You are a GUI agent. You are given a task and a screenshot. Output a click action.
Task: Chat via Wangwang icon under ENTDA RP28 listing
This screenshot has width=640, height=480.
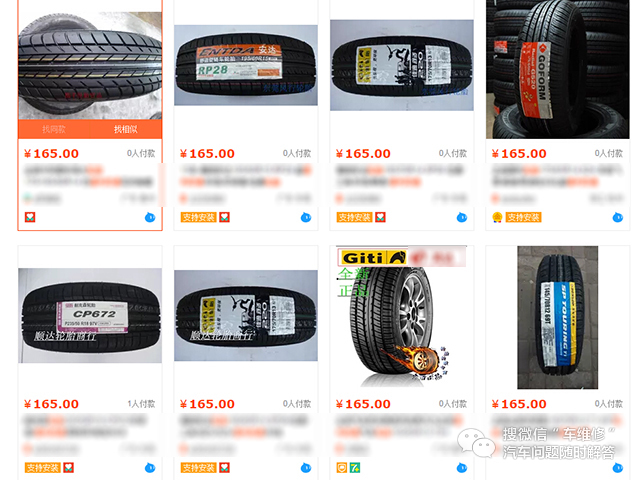pos(306,218)
